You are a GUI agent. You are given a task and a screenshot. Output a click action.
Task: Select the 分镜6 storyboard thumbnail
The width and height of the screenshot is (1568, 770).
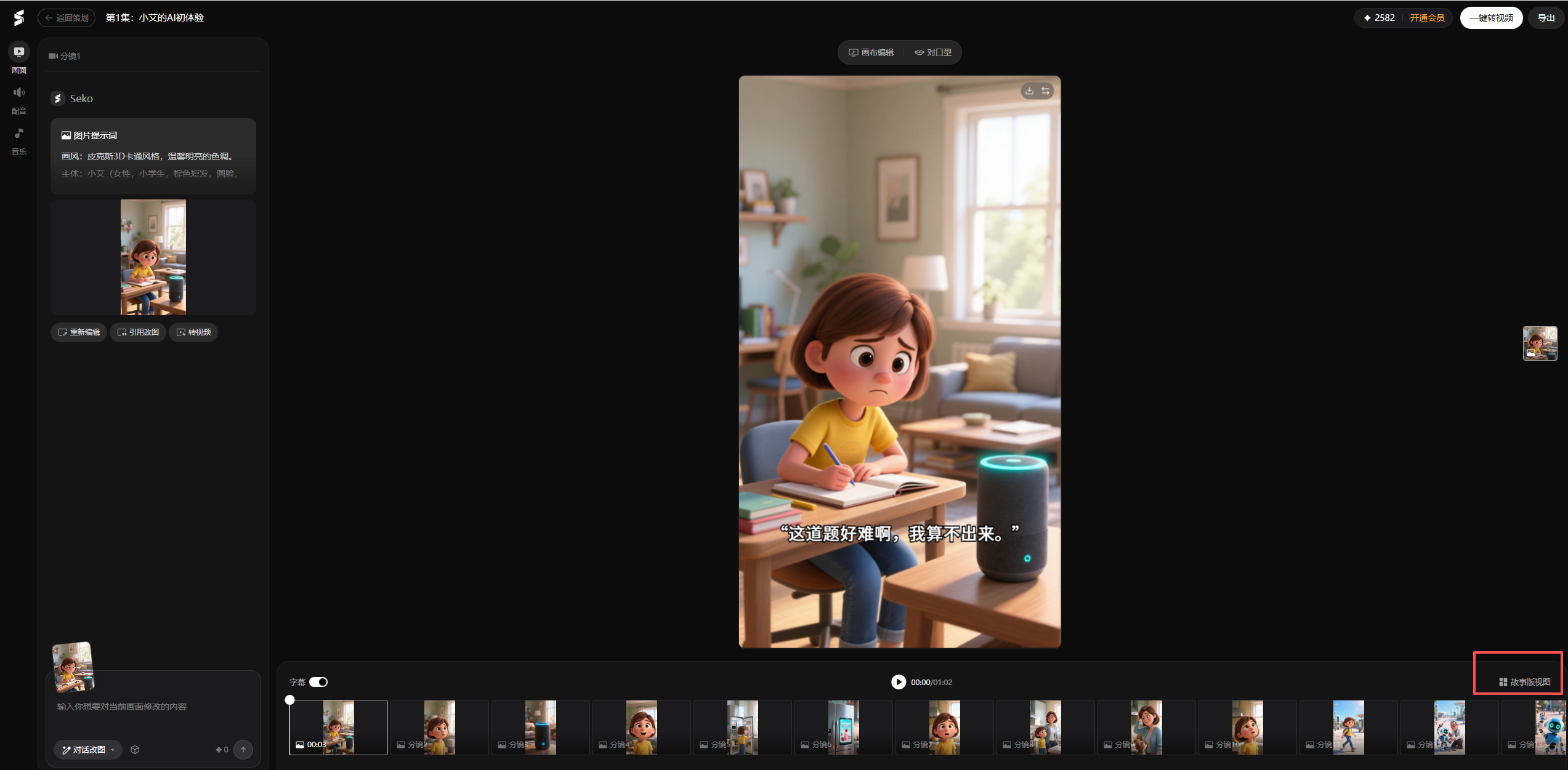pos(843,728)
